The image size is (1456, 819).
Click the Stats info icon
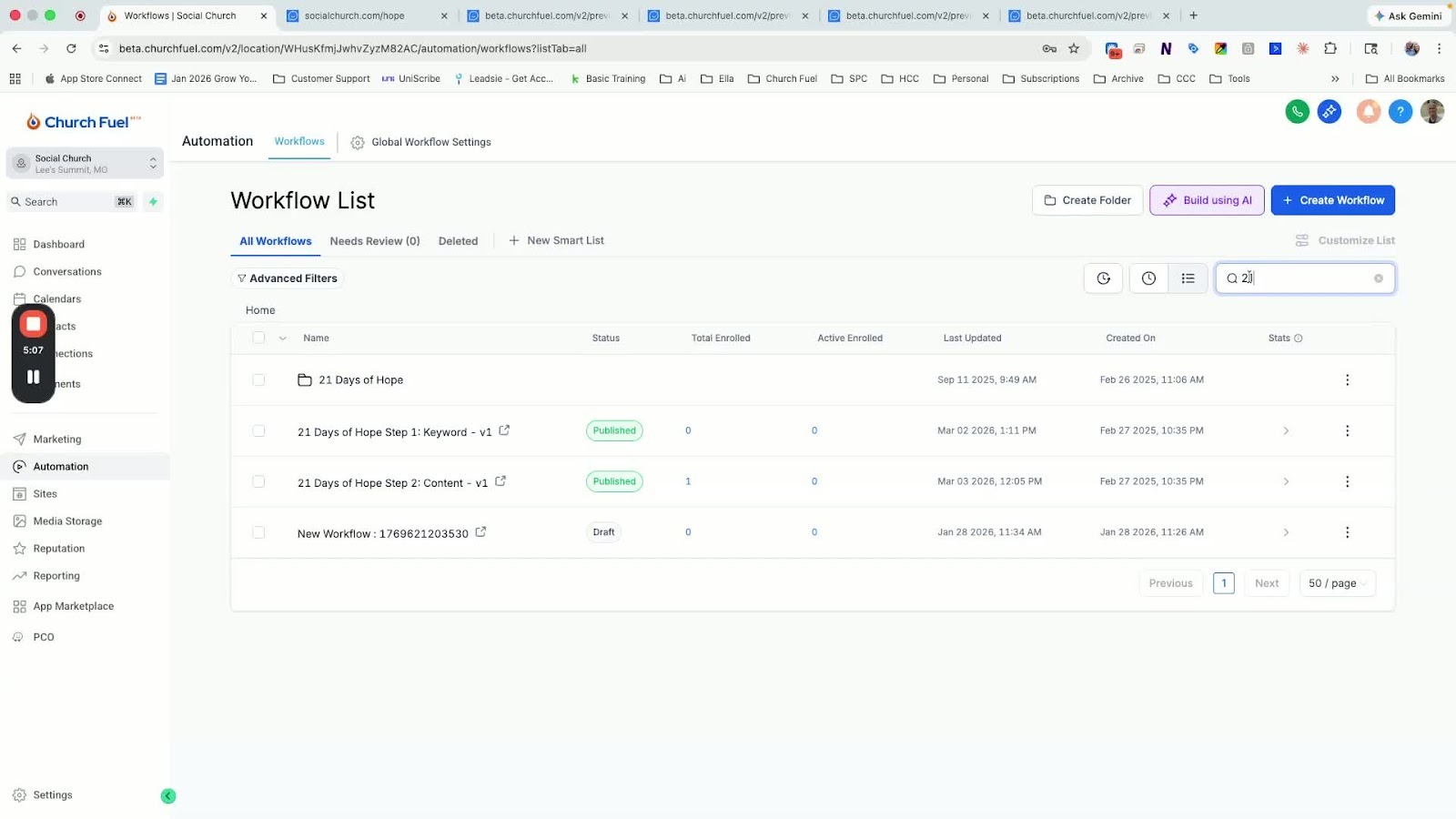click(1299, 339)
